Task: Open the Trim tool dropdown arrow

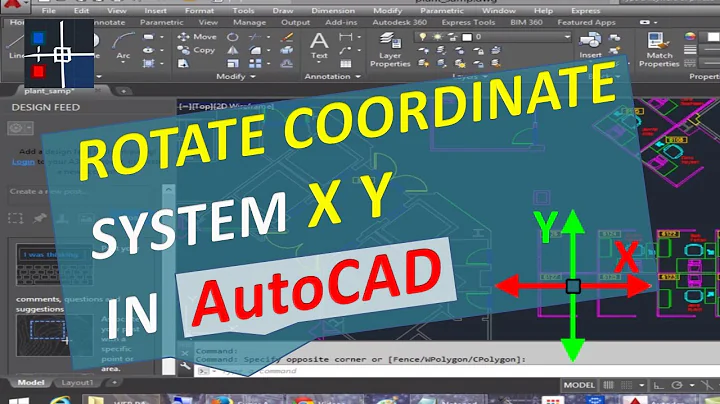Action: tap(269, 37)
